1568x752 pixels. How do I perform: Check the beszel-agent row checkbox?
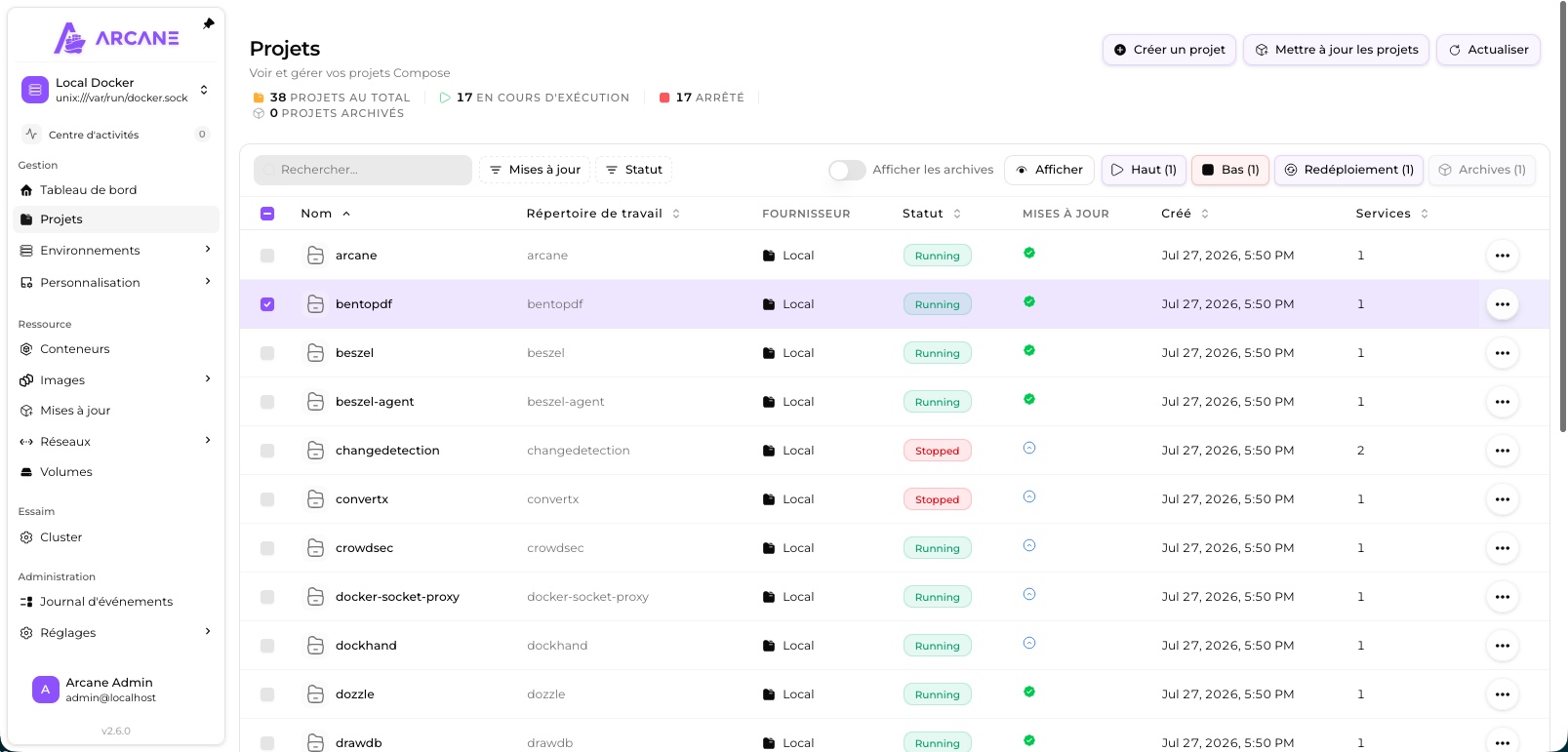pyautogui.click(x=267, y=402)
